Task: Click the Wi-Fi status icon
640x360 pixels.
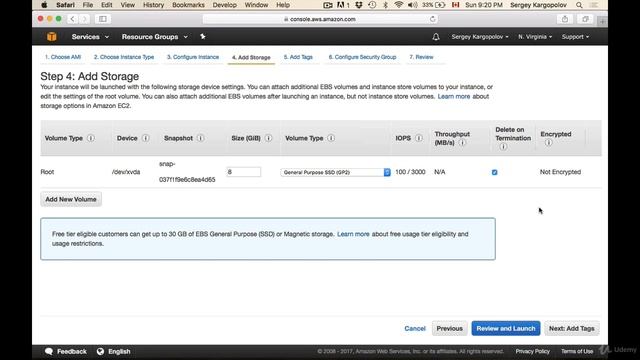Action: [x=399, y=5]
